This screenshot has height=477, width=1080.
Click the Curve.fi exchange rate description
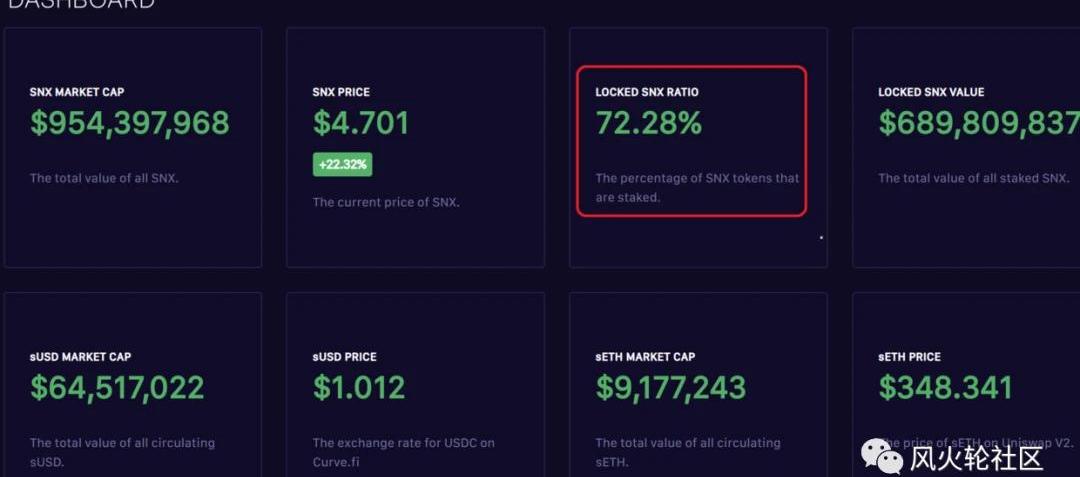point(403,452)
